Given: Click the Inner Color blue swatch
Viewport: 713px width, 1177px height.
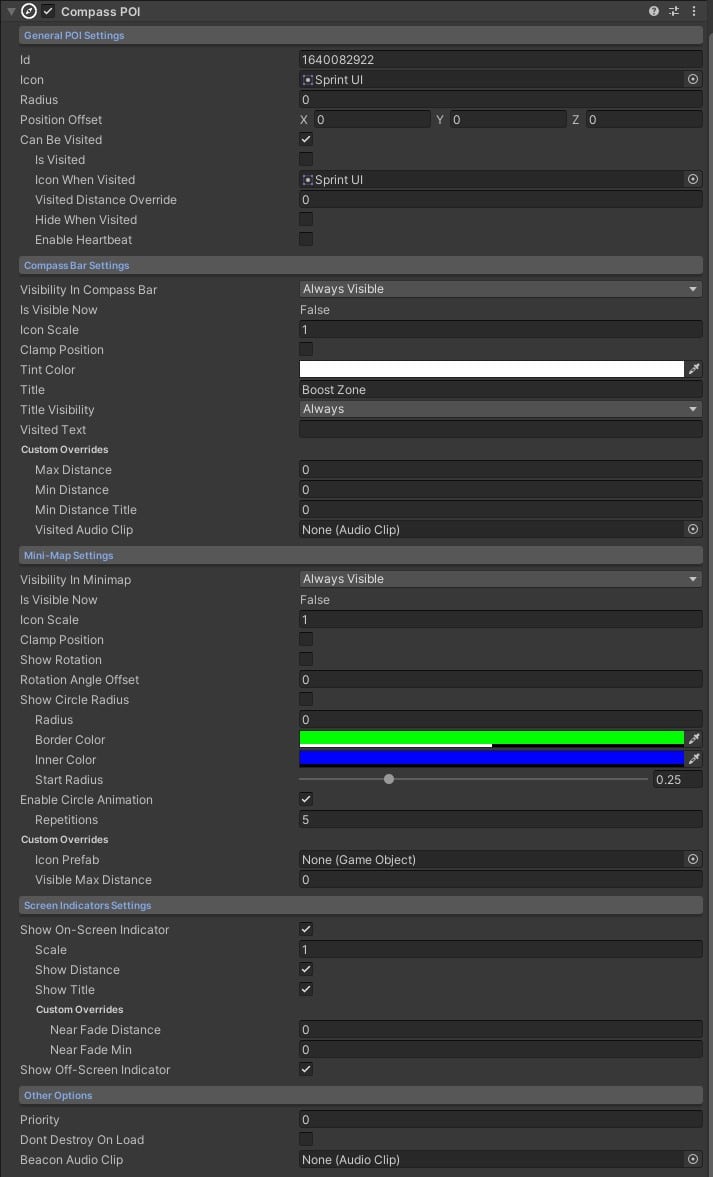Looking at the screenshot, I should click(x=491, y=760).
